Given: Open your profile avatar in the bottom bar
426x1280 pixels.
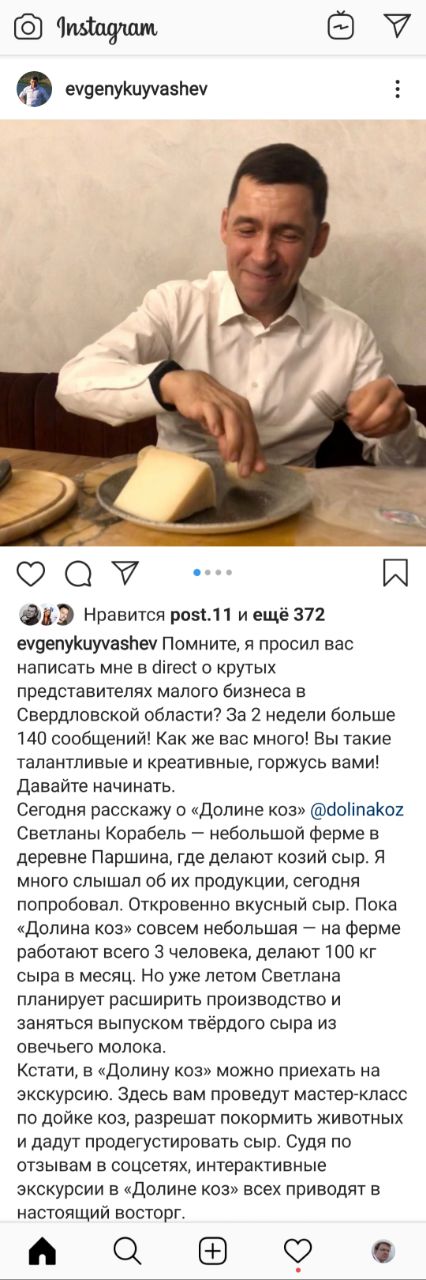Looking at the screenshot, I should [x=383, y=1251].
